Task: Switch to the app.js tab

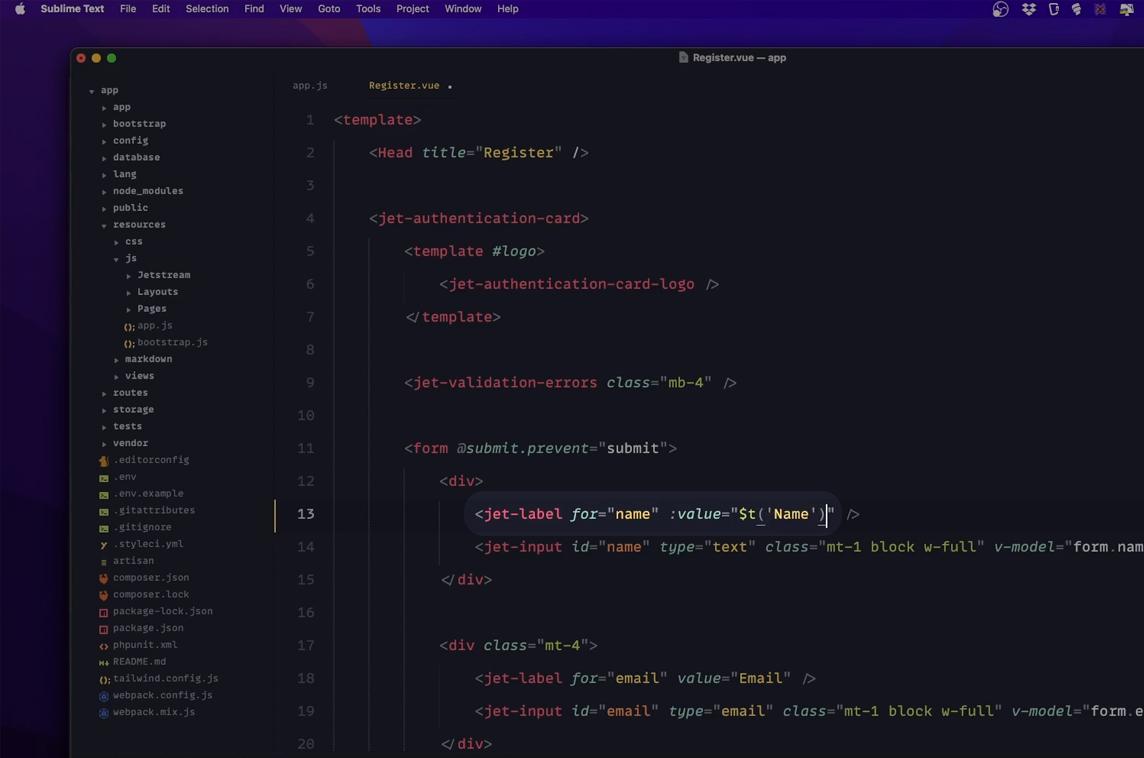Action: [310, 85]
